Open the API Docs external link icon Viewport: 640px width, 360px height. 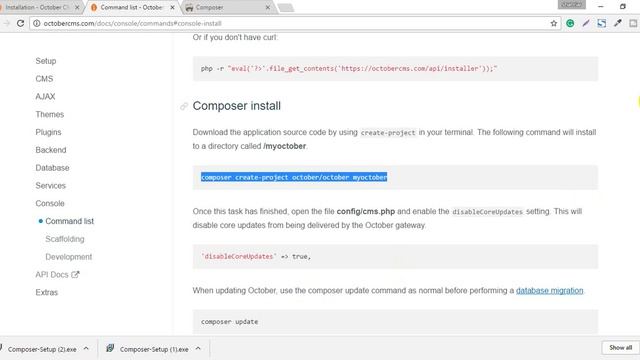[x=75, y=274]
